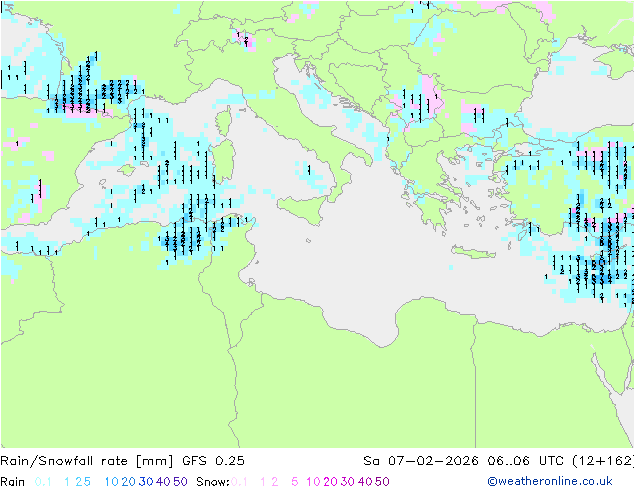
Task: Select the Snow legend 40 value
Action: [x=365, y=482]
